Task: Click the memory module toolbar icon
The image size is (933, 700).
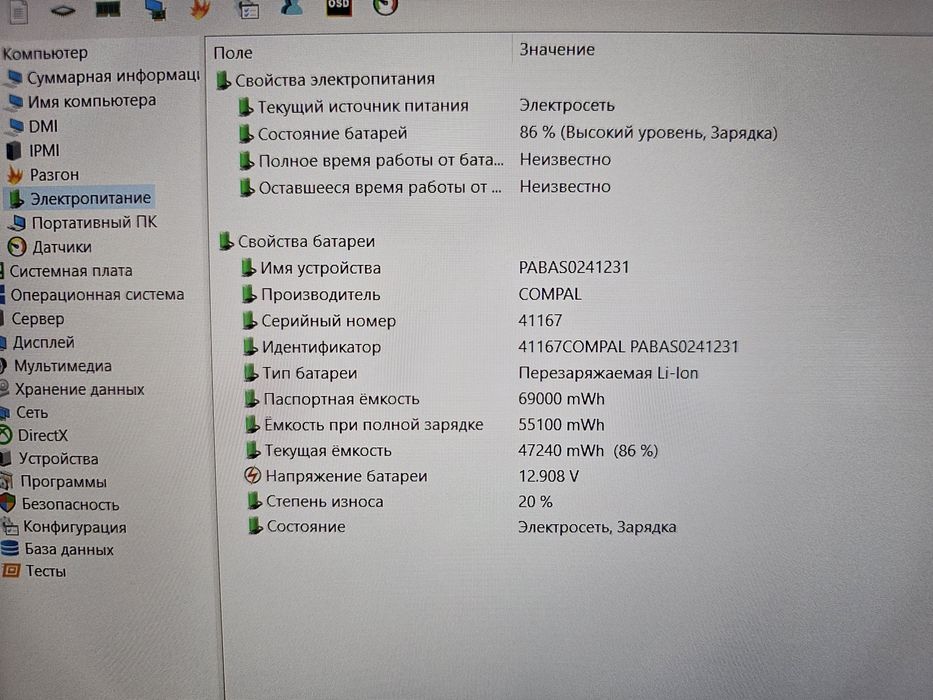Action: click(108, 8)
